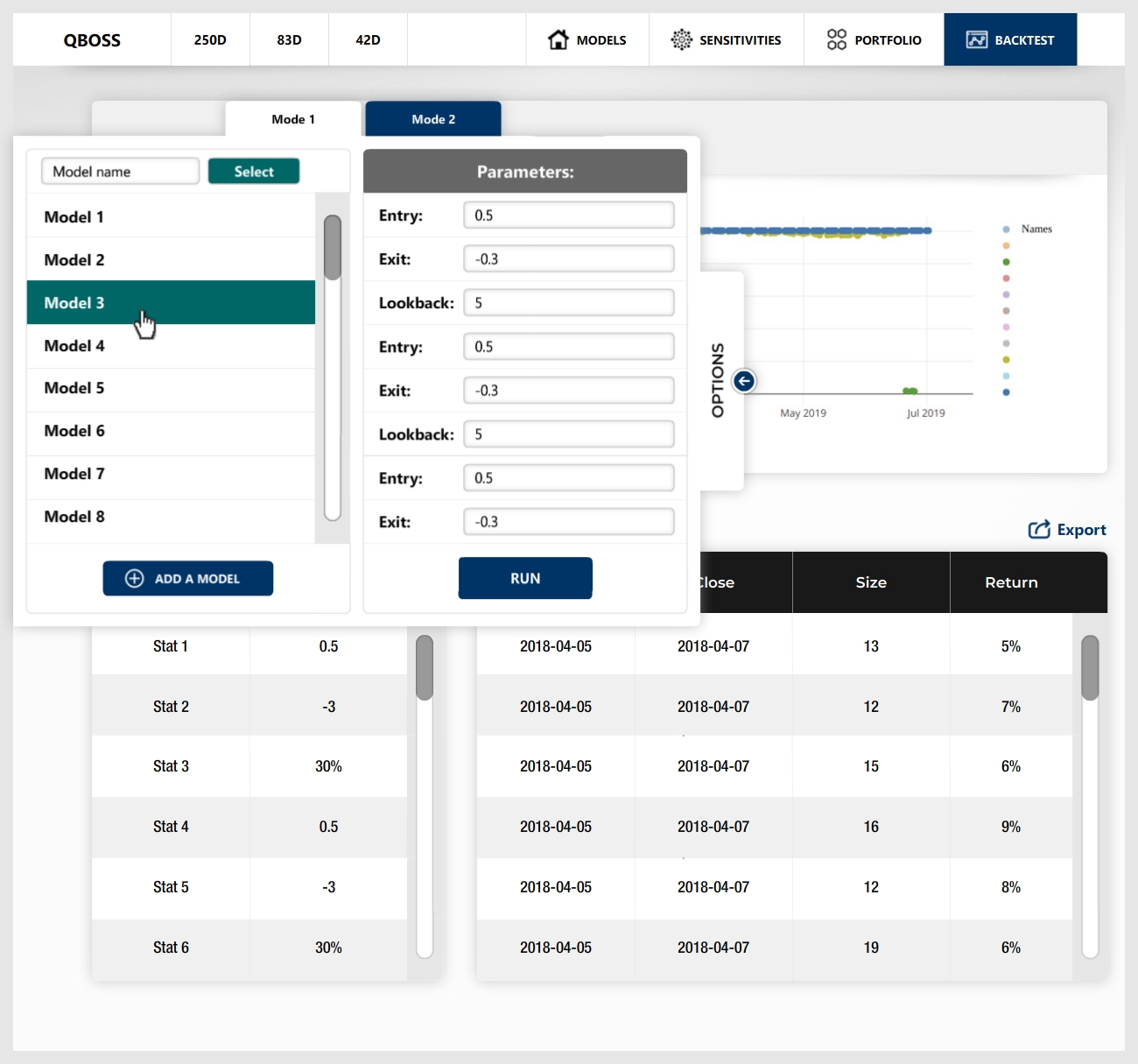Click the Export share icon
The height and width of the screenshot is (1064, 1138).
tap(1039, 530)
